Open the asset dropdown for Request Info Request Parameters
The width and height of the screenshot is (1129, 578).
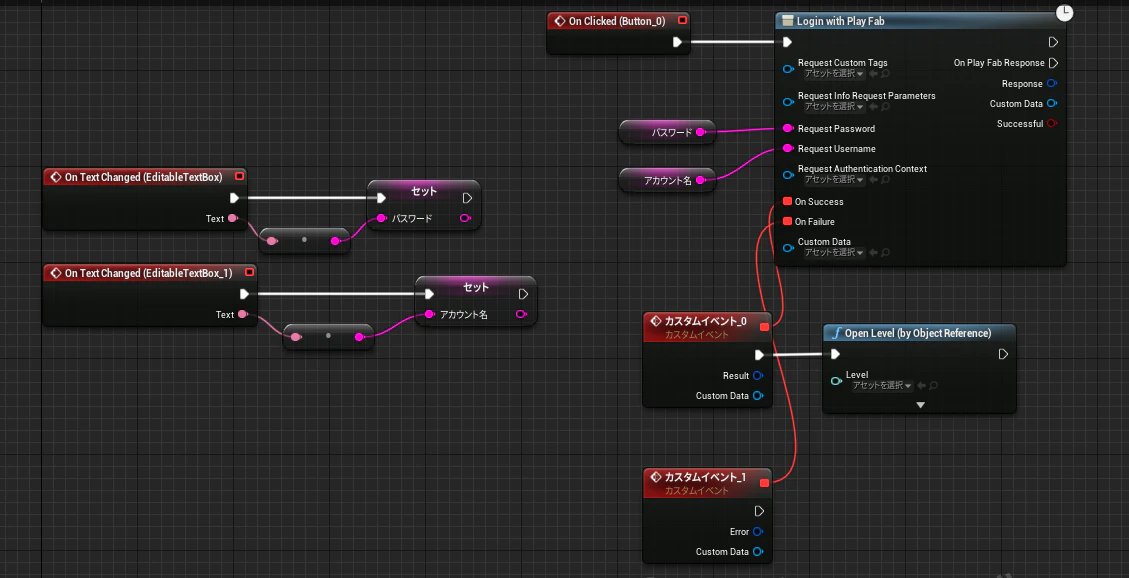pyautogui.click(x=834, y=107)
